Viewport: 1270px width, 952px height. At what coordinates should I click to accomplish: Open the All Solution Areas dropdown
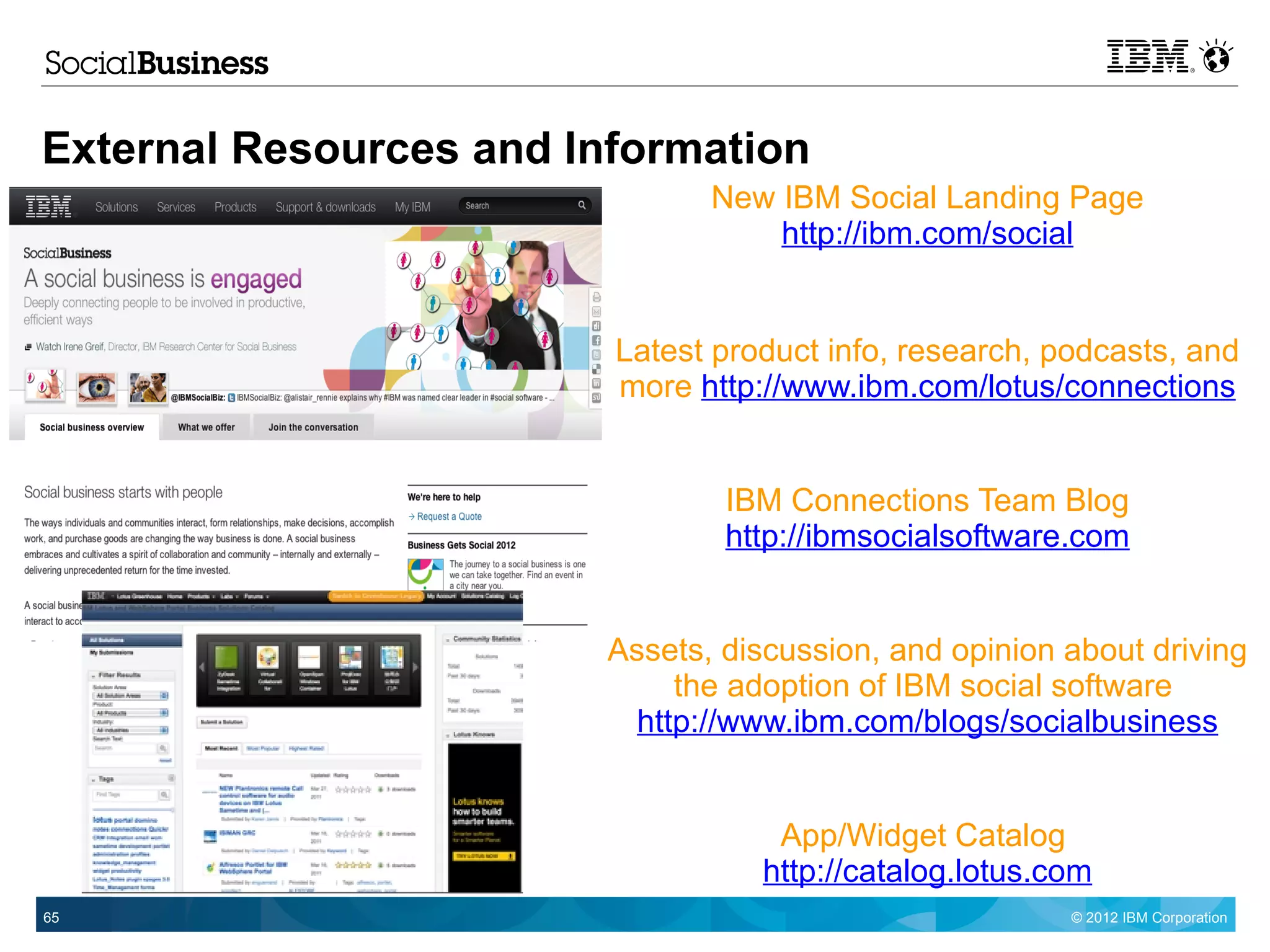pyautogui.click(x=131, y=696)
